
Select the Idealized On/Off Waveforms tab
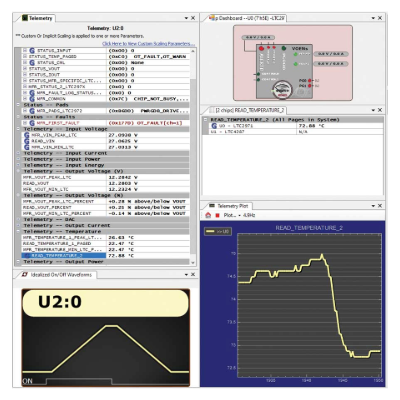[x=57, y=275]
